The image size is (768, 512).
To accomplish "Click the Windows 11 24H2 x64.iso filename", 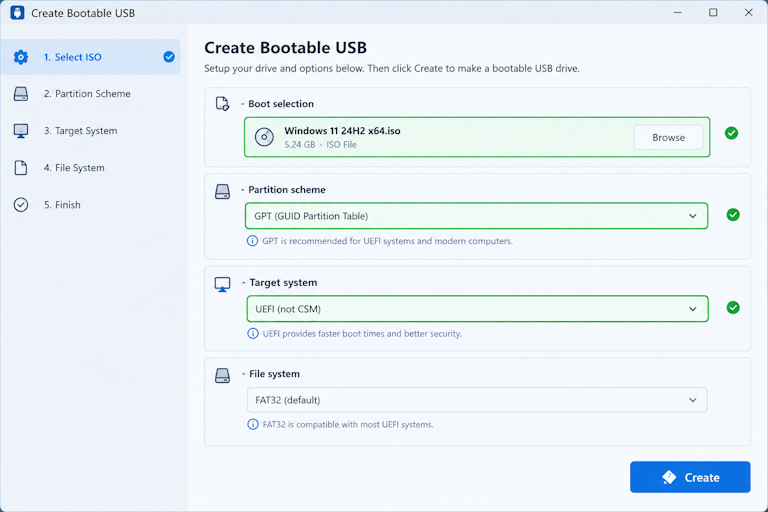I will click(342, 131).
